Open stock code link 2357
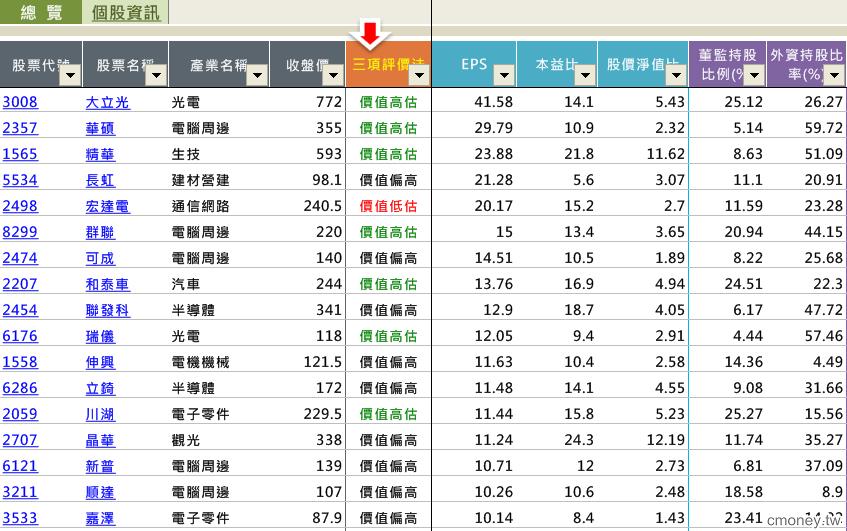 pos(20,128)
